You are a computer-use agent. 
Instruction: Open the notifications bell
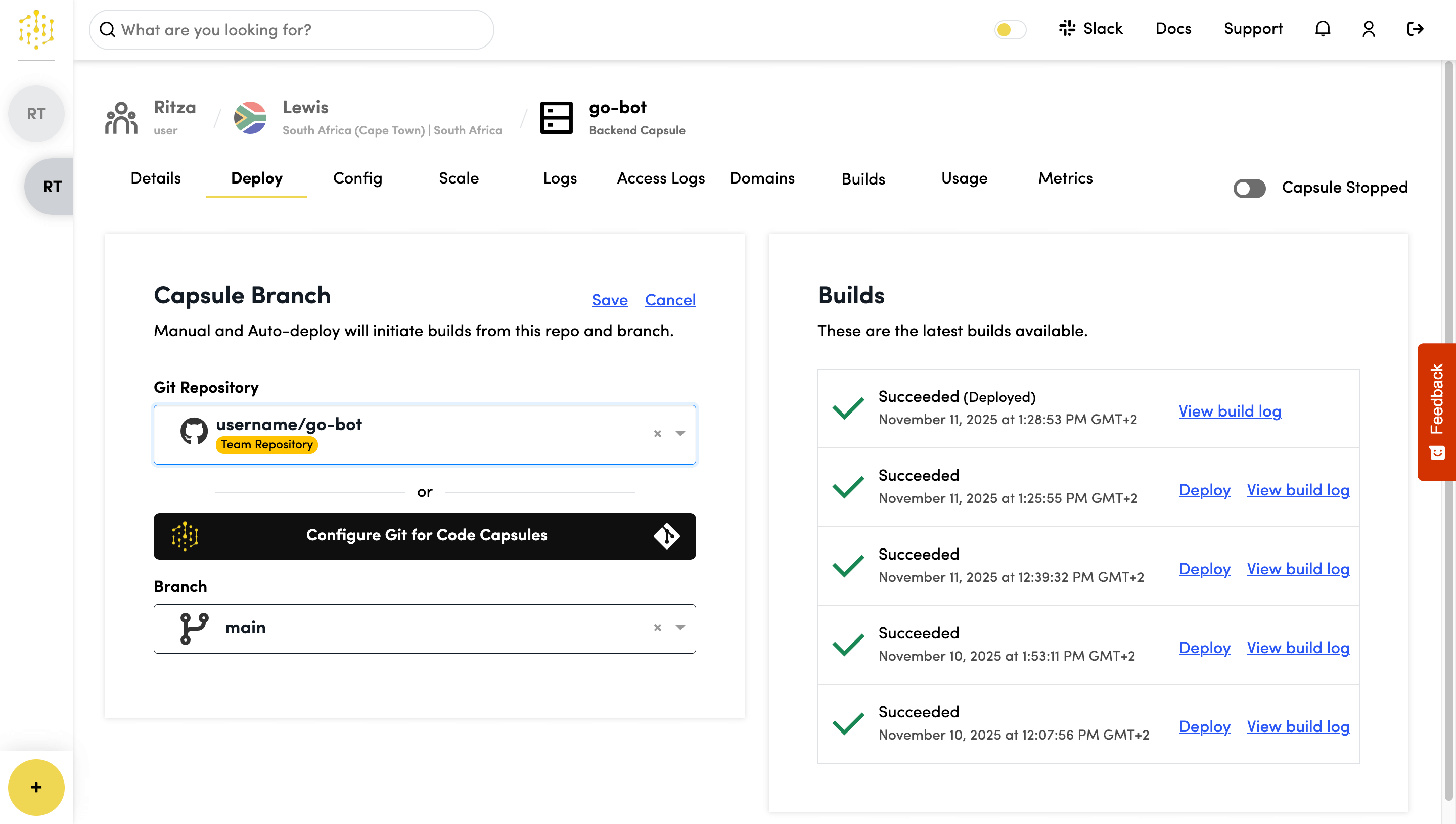pyautogui.click(x=1323, y=29)
